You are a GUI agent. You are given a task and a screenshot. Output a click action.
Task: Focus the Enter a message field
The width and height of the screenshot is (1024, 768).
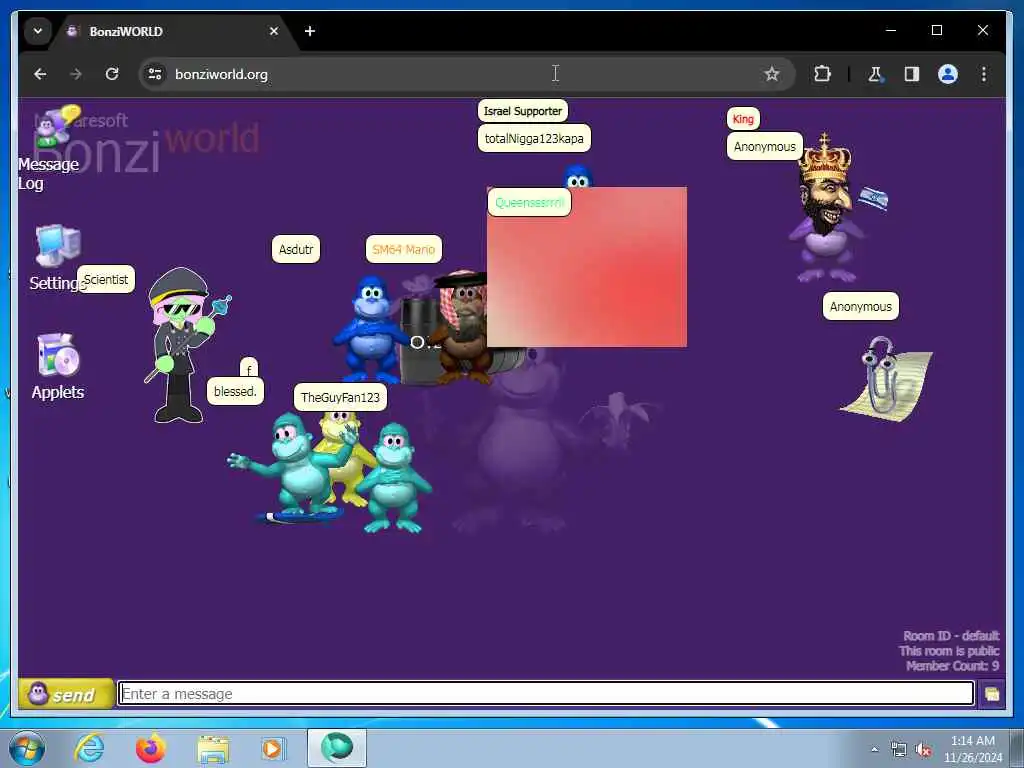pos(545,694)
